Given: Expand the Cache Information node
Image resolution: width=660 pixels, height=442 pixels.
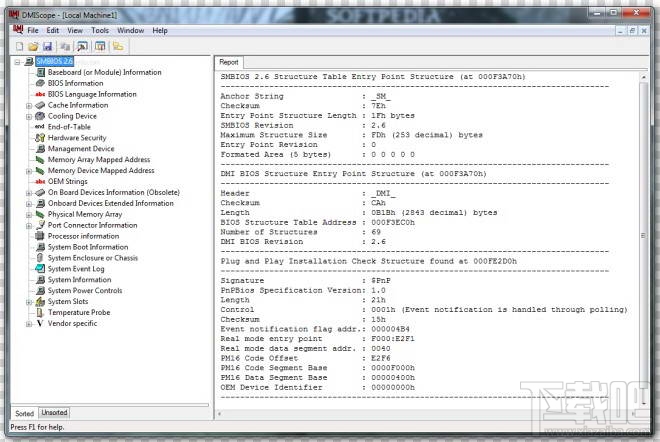Looking at the screenshot, I should [x=29, y=106].
